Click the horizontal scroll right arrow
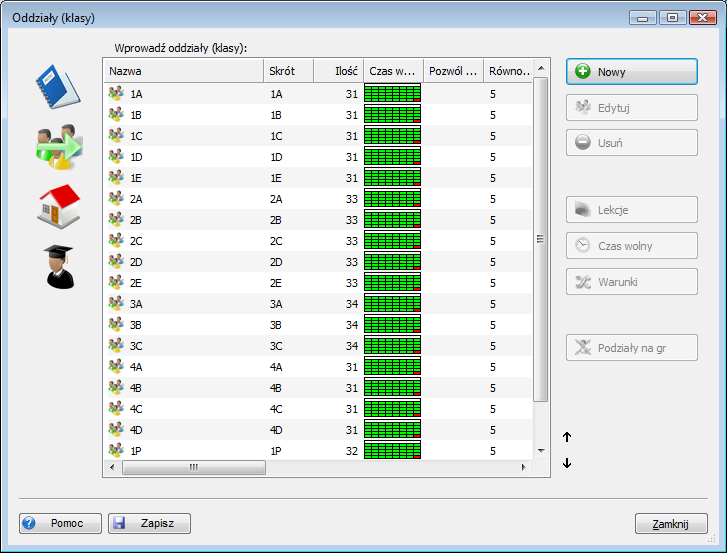The image size is (727, 553). coord(524,467)
